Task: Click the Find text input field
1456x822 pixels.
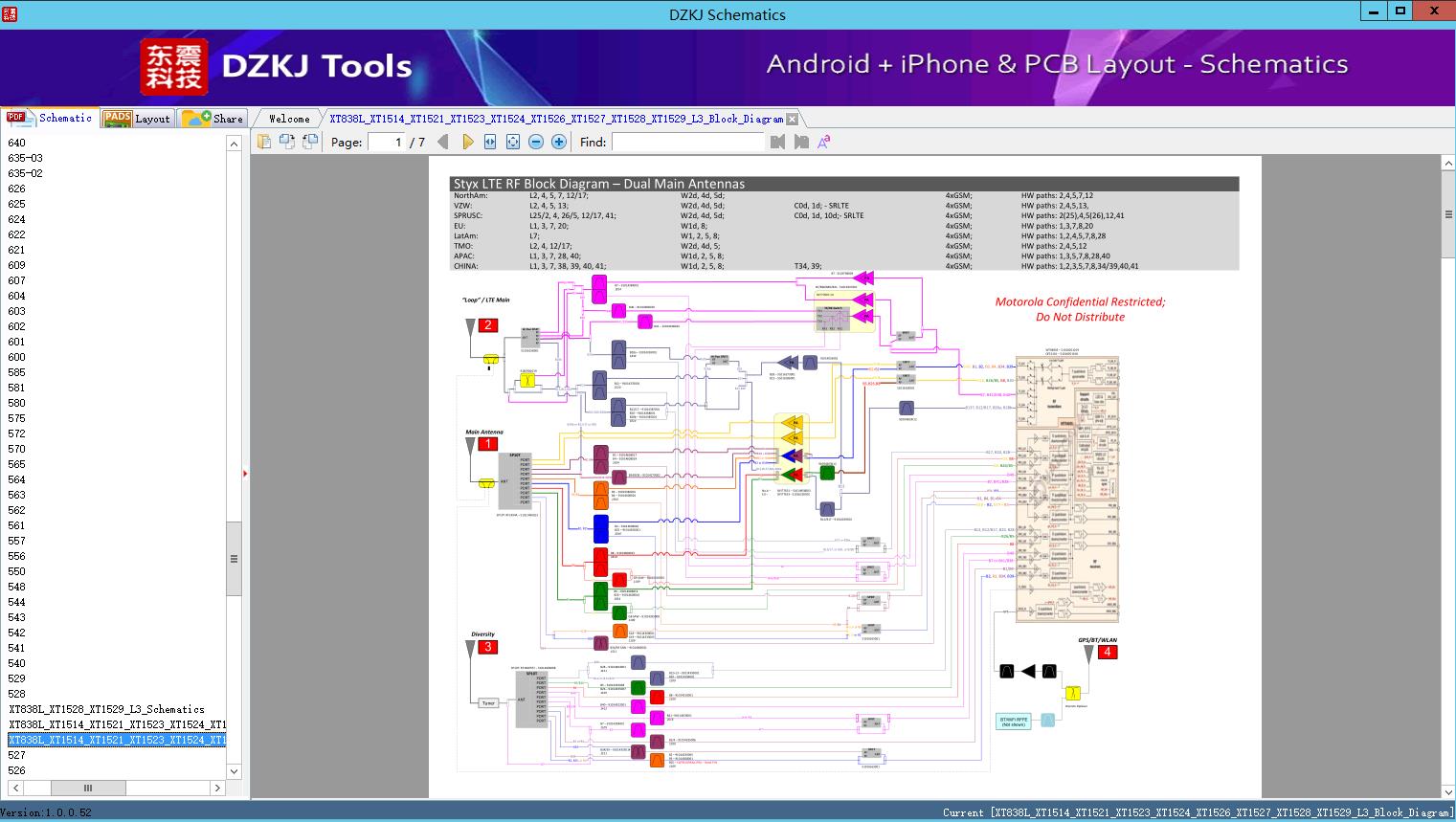Action: pyautogui.click(x=688, y=142)
